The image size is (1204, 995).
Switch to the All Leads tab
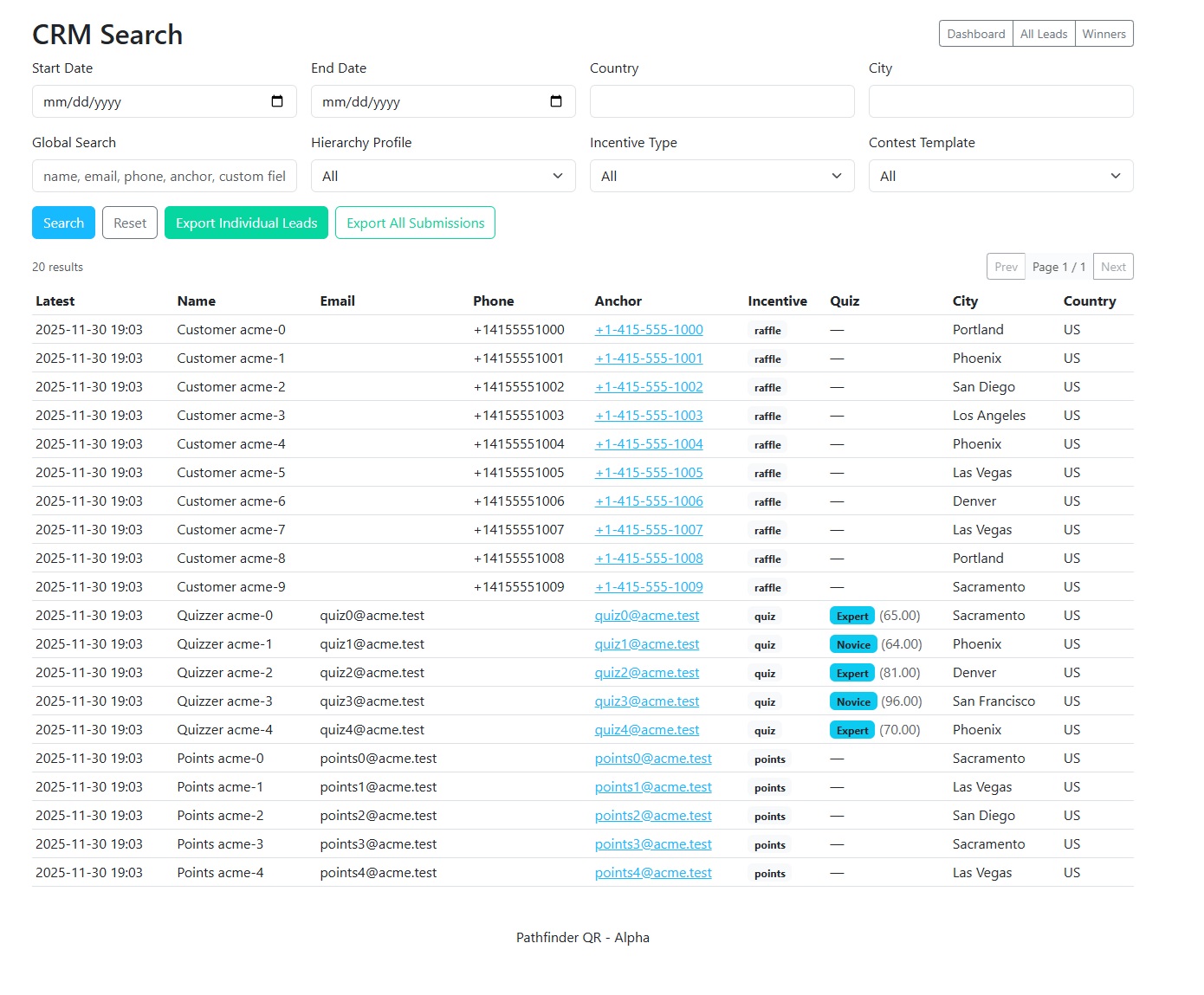click(x=1043, y=34)
